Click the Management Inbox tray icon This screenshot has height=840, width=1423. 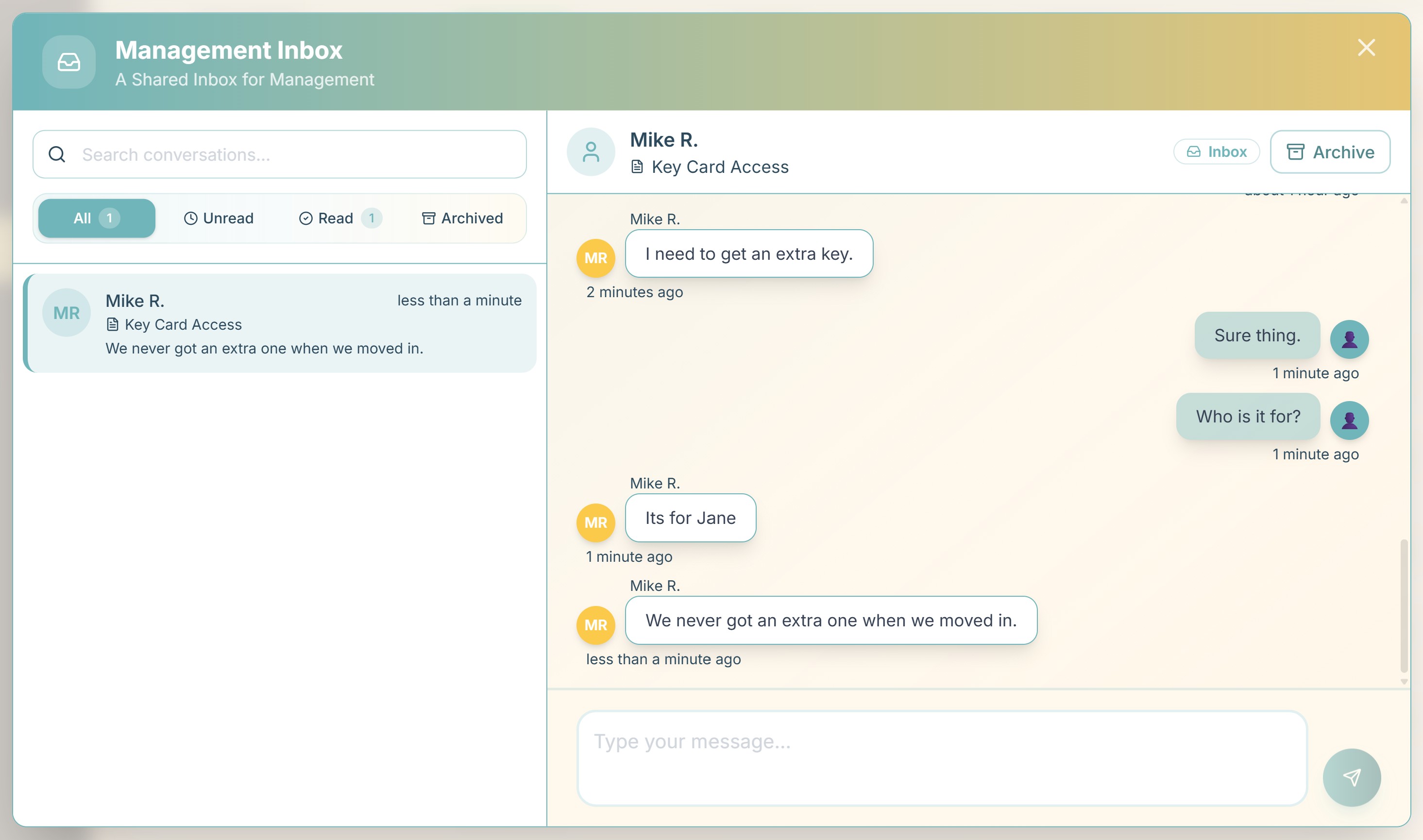[68, 62]
